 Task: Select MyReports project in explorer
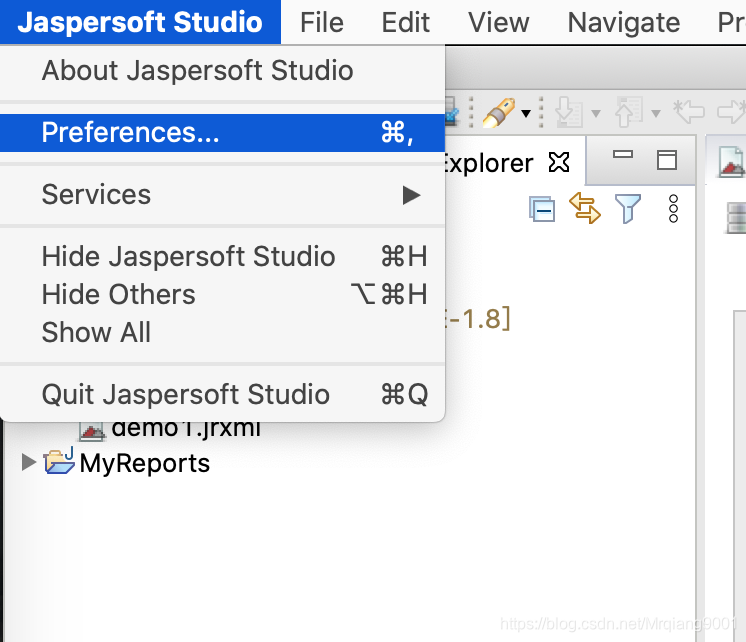click(x=145, y=464)
